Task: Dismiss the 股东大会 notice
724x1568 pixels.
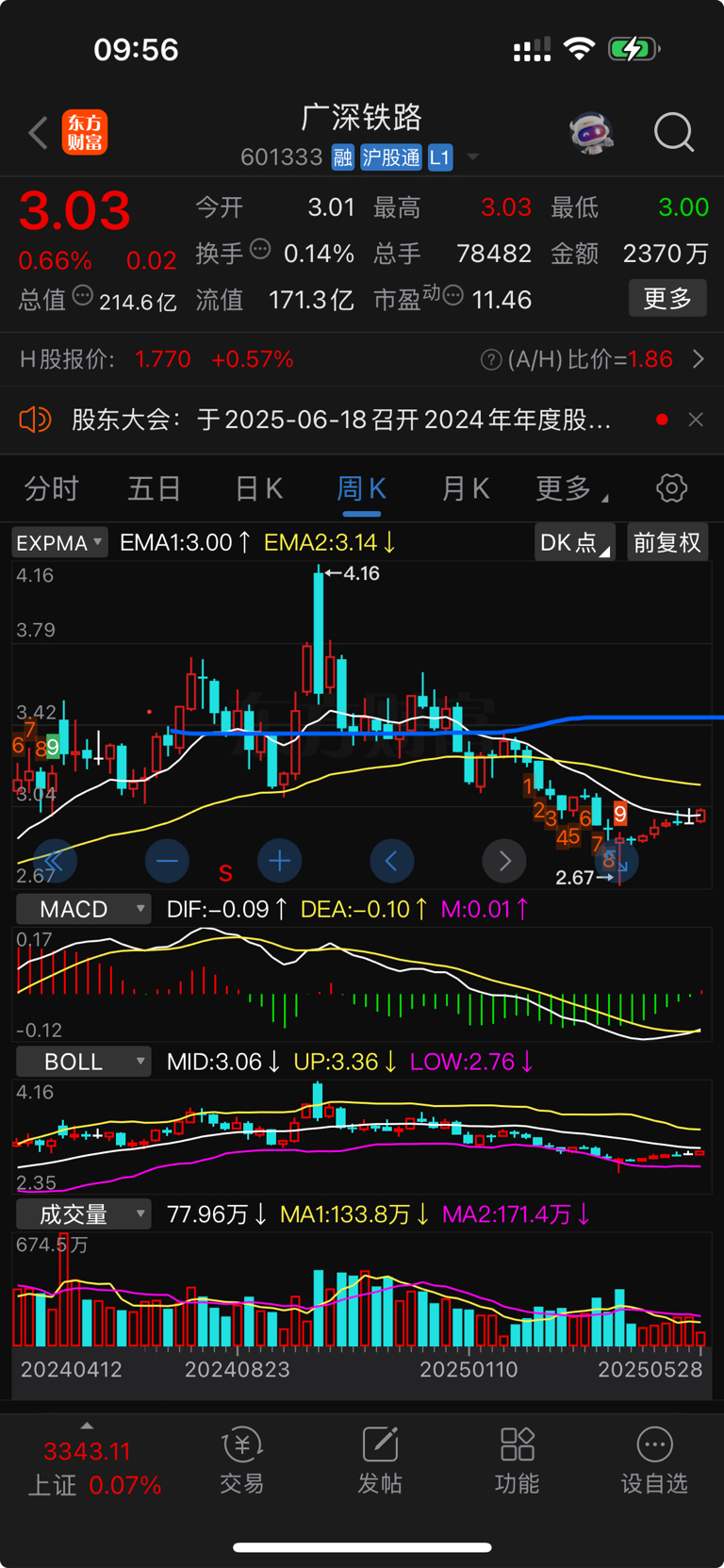Action: coord(696,420)
